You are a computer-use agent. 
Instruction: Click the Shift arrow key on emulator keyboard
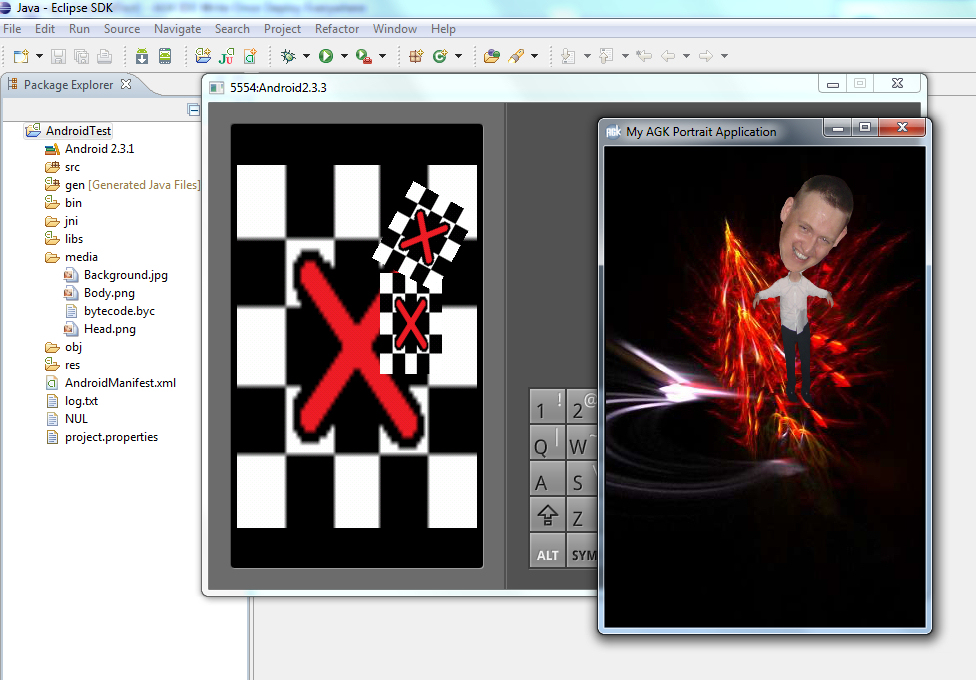[x=548, y=514]
